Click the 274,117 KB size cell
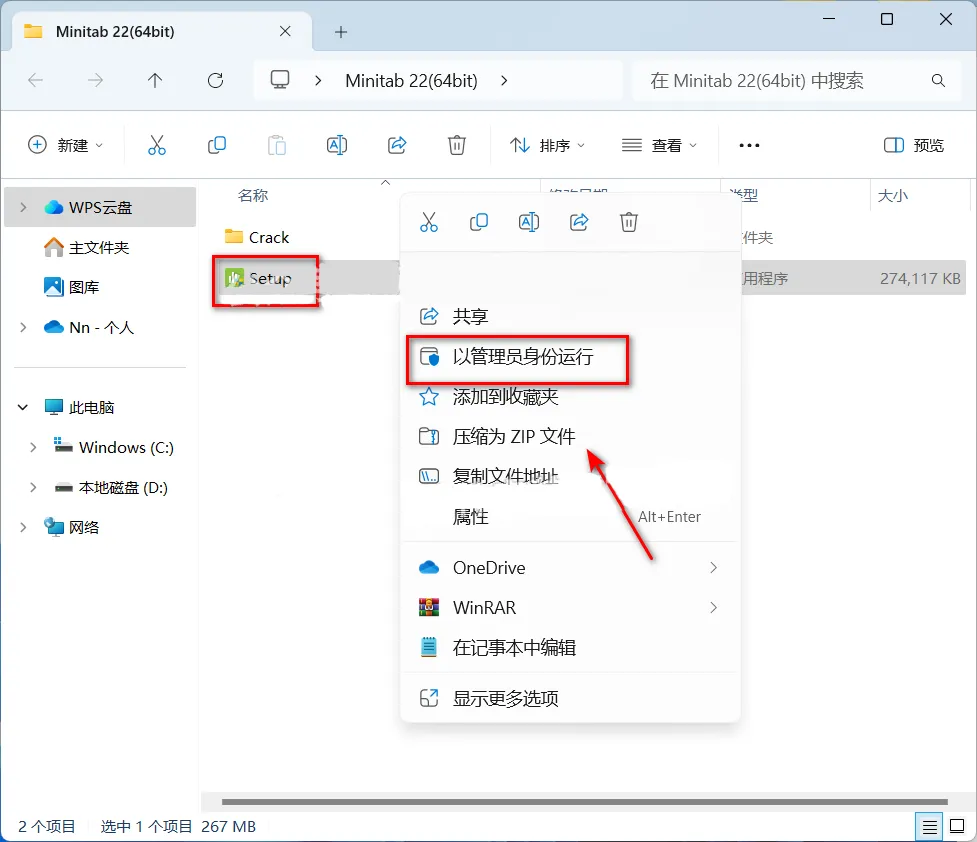977x842 pixels. point(920,278)
